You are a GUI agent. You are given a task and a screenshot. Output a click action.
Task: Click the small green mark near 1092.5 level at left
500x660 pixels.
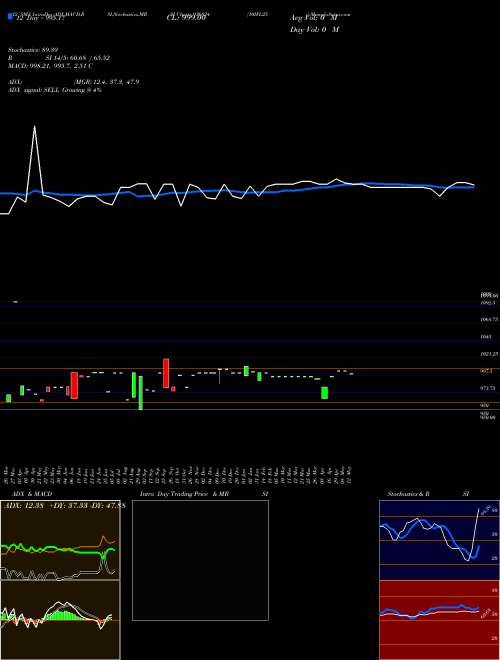coord(15,302)
